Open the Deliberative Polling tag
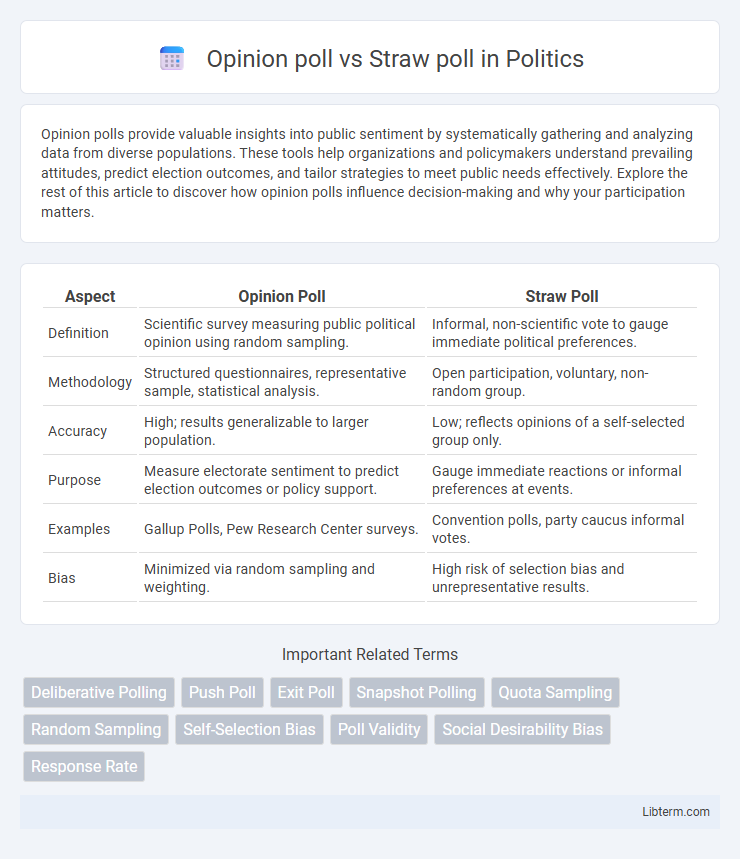This screenshot has width=740, height=859. pyautogui.click(x=99, y=692)
